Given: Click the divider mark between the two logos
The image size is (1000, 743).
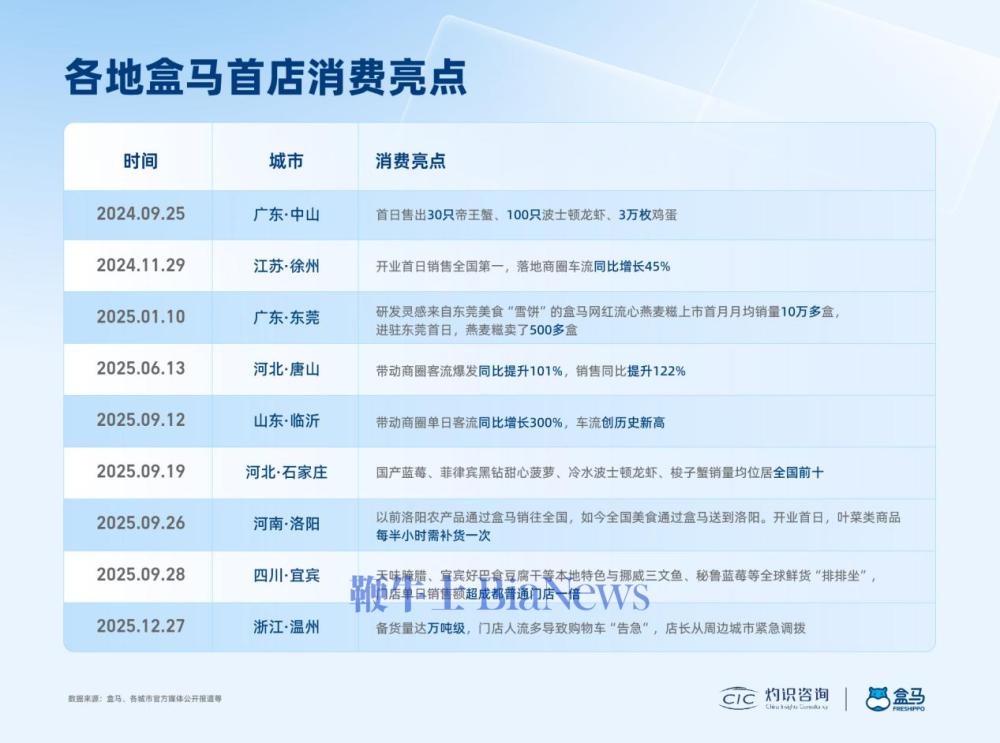Looking at the screenshot, I should pyautogui.click(x=846, y=697).
